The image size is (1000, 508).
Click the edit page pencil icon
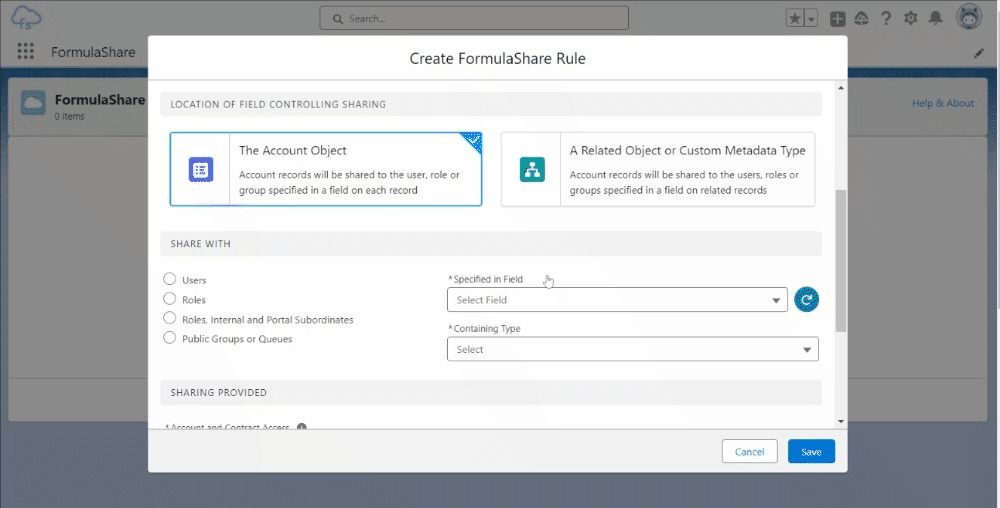click(x=979, y=54)
